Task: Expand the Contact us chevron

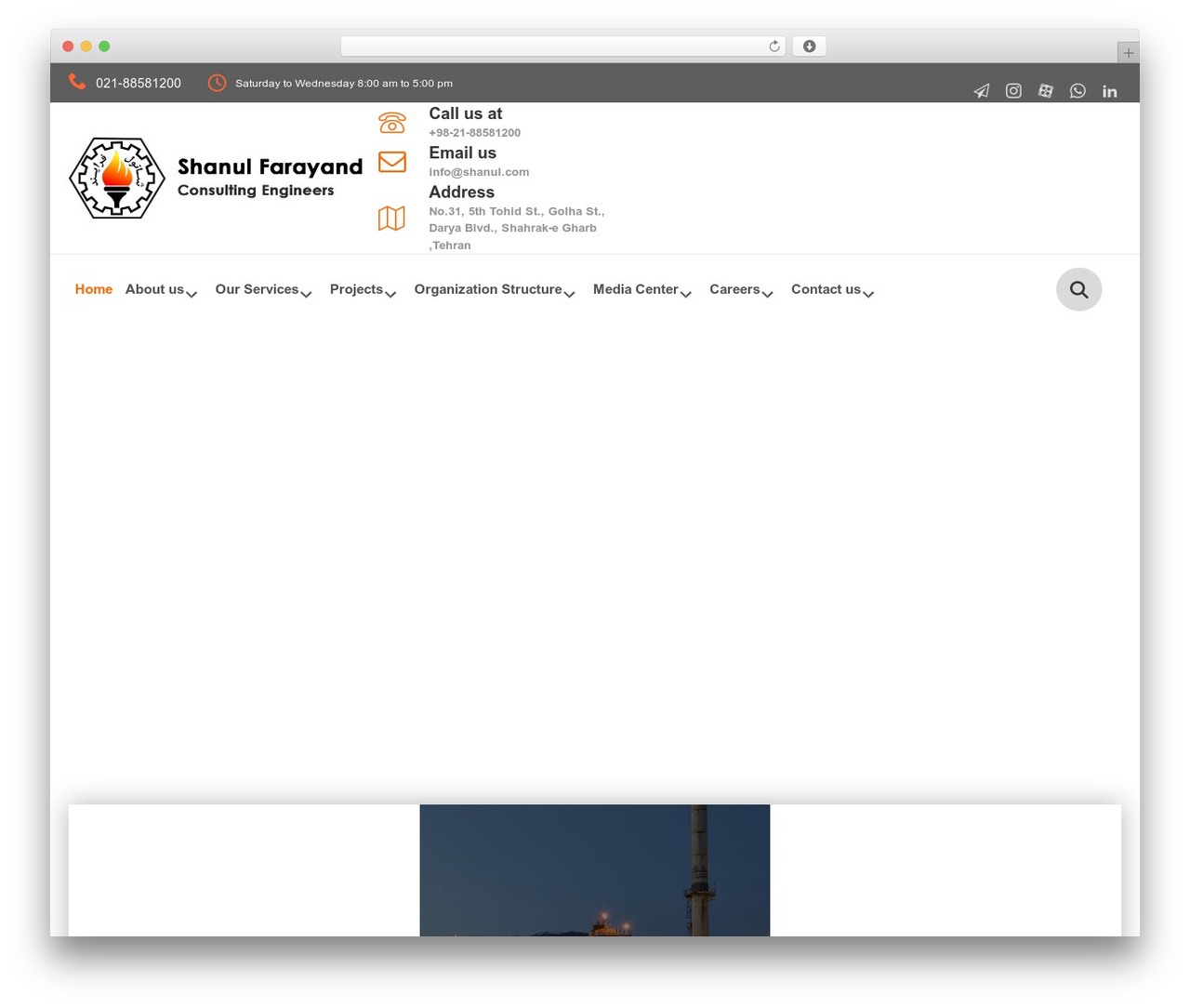Action: (x=868, y=294)
